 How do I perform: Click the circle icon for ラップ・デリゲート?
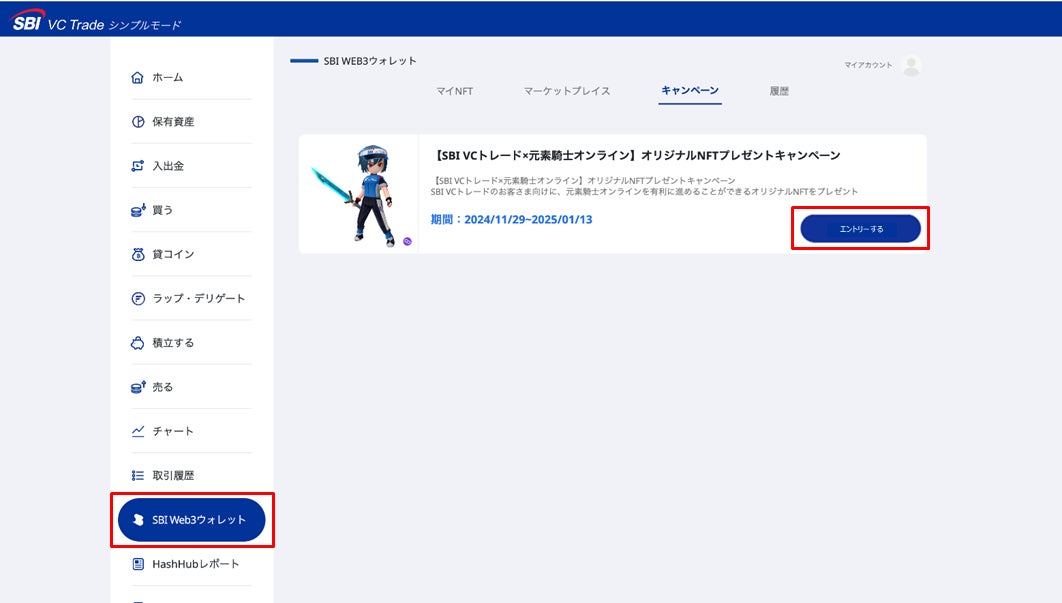(137, 298)
